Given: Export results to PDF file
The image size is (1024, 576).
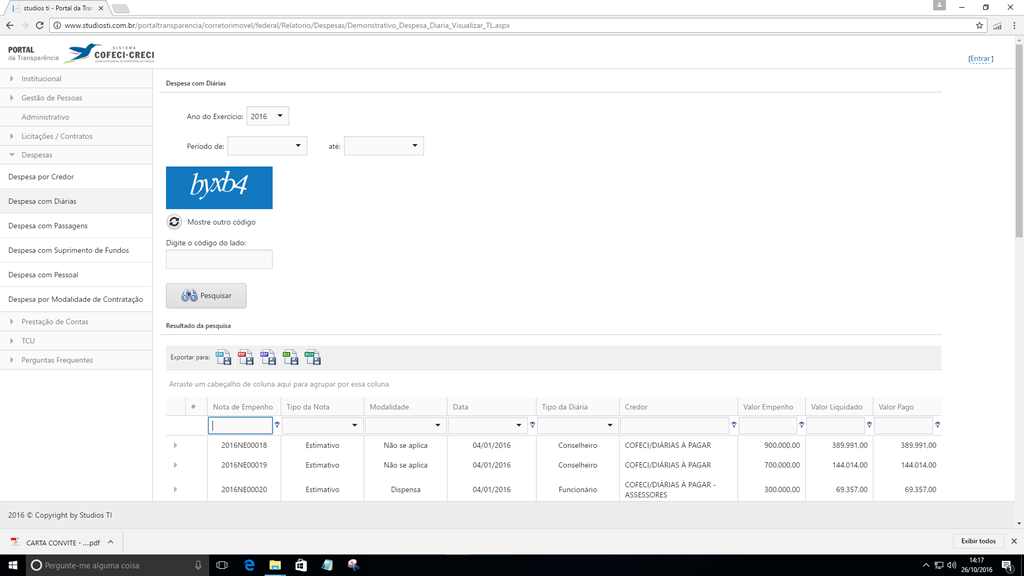Looking at the screenshot, I should click(245, 358).
